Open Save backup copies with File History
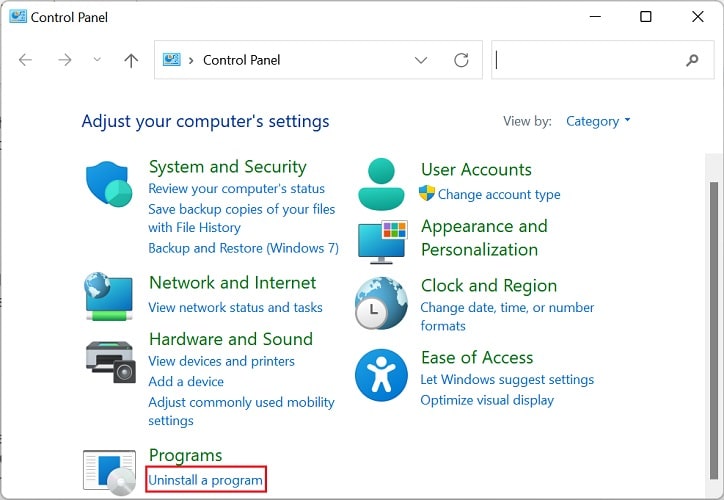 coord(241,218)
